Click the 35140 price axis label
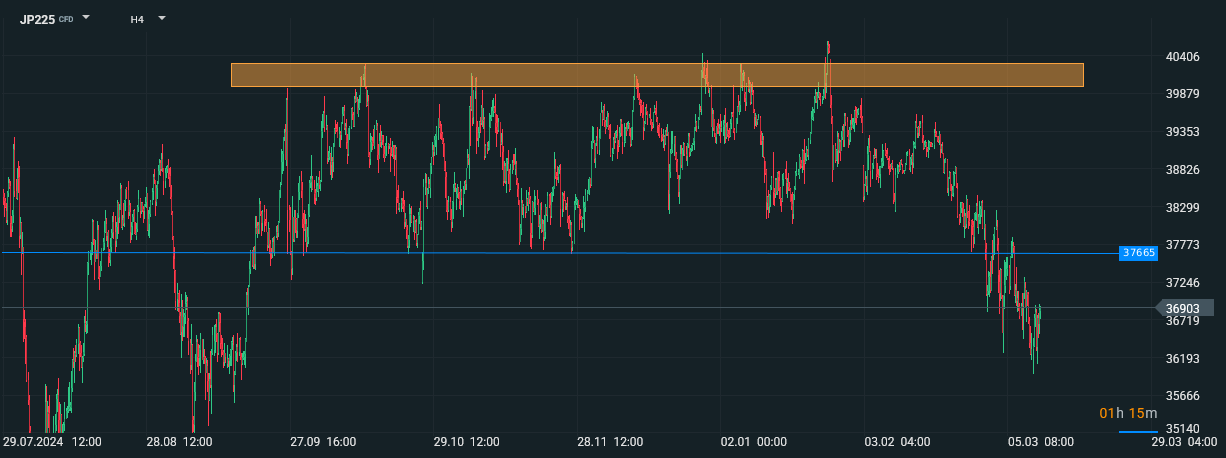Screen dimensions: 1226x458 1183,428
